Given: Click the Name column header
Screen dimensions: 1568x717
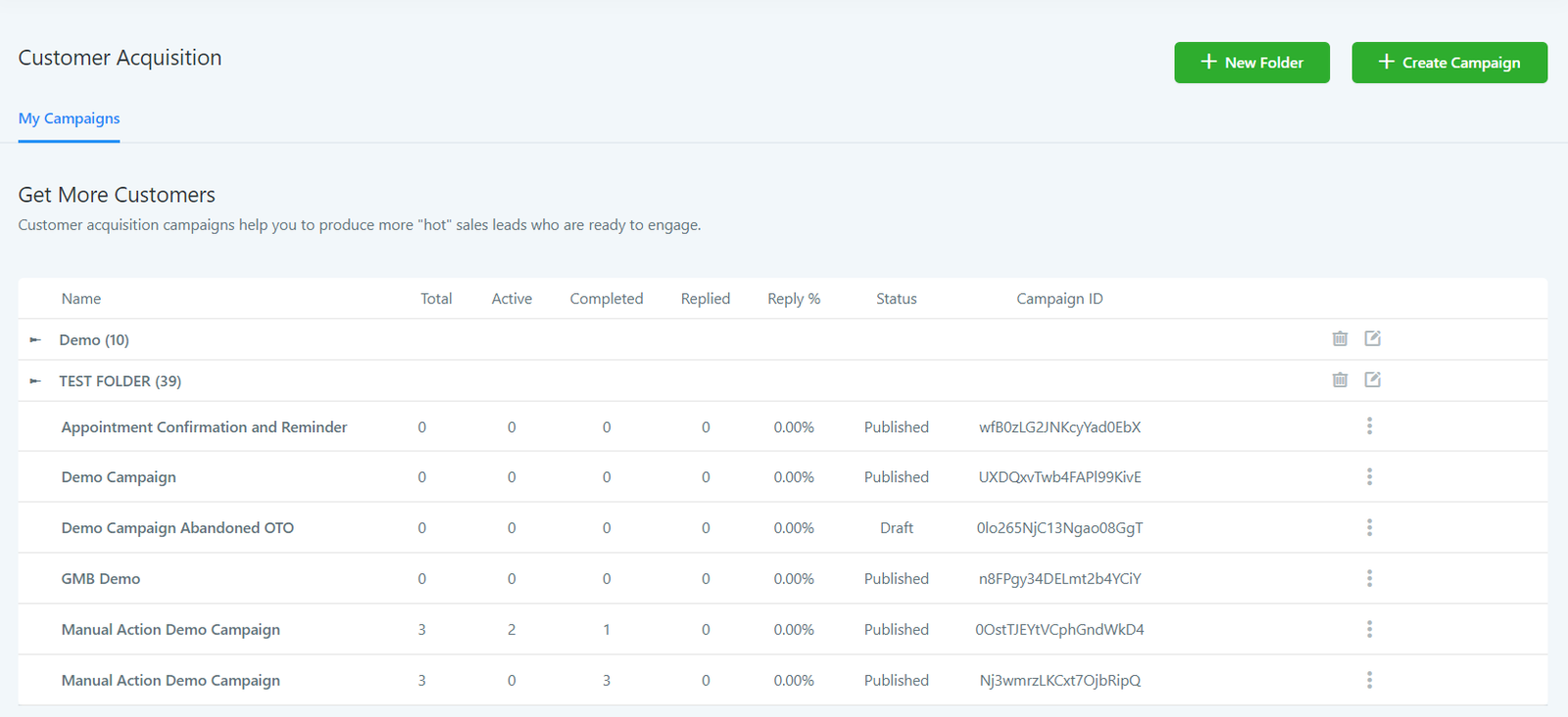Looking at the screenshot, I should [81, 299].
